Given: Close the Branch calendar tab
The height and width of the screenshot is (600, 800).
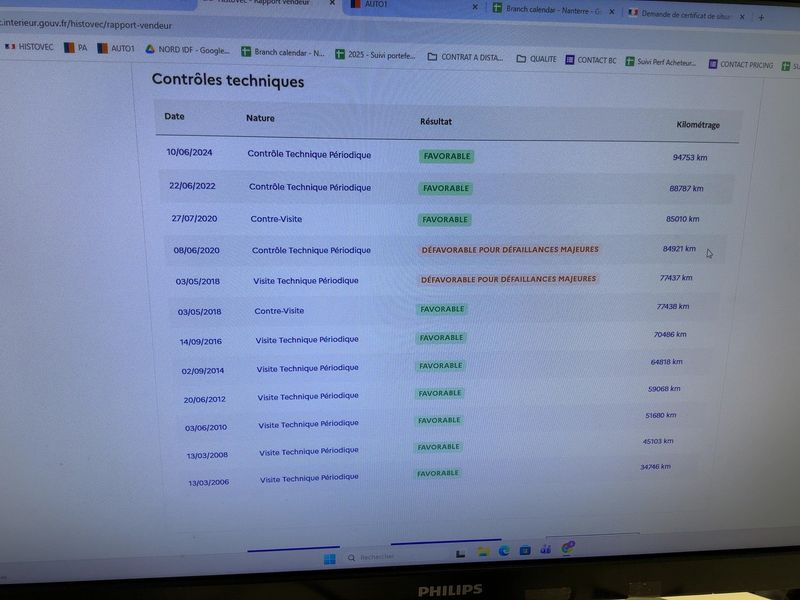Looking at the screenshot, I should pyautogui.click(x=612, y=11).
